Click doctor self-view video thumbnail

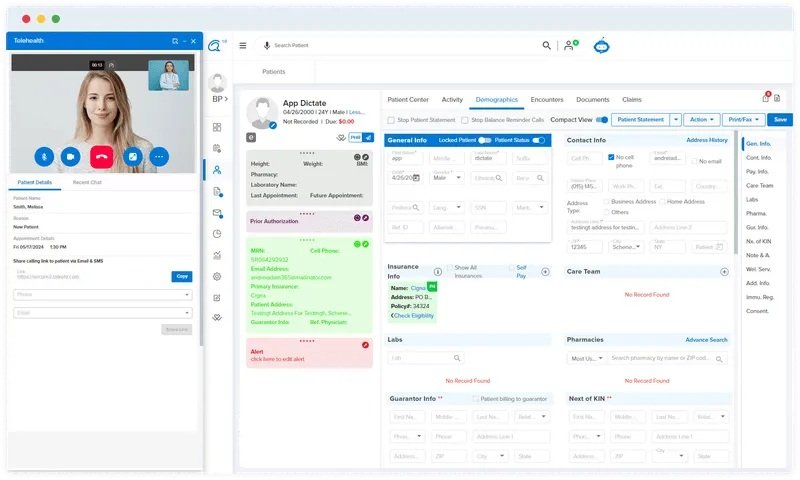168,75
